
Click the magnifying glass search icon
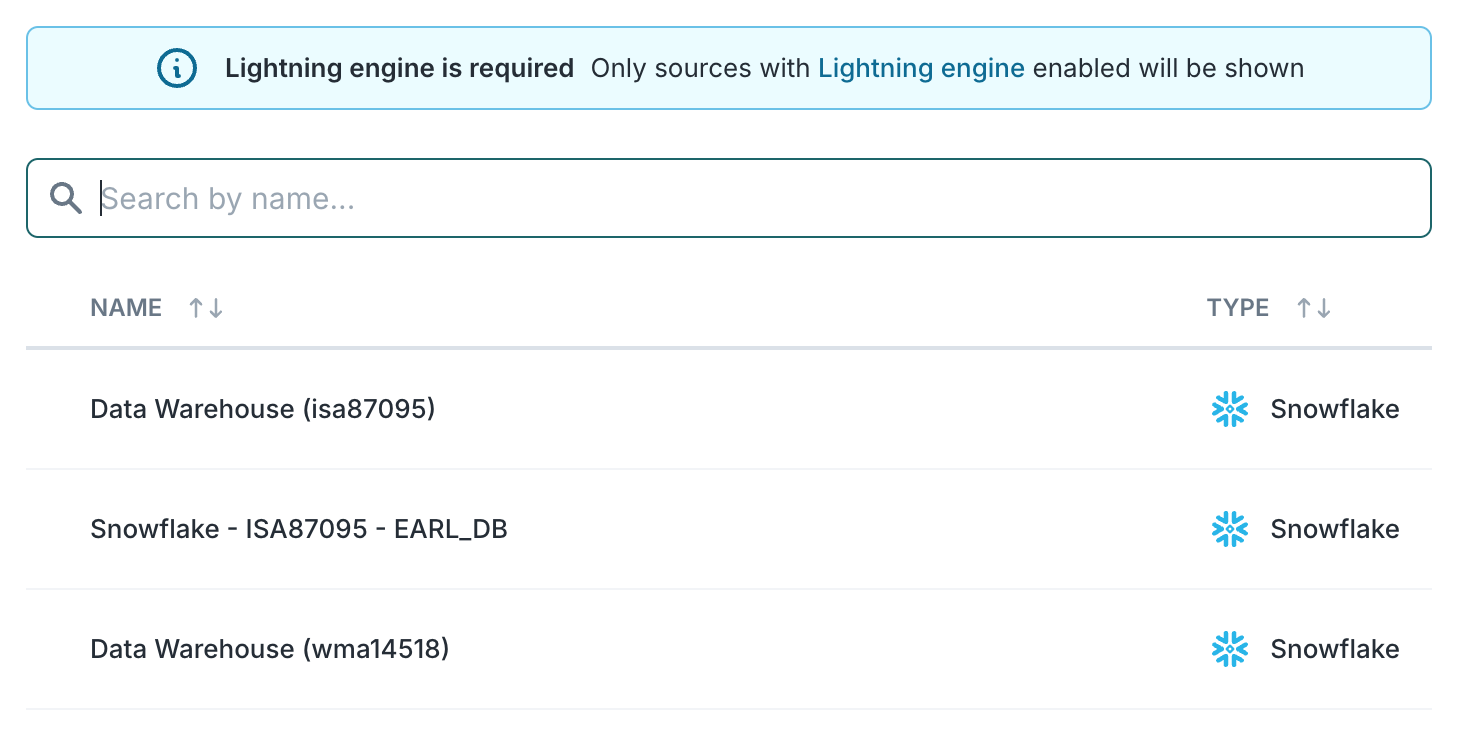pos(66,198)
